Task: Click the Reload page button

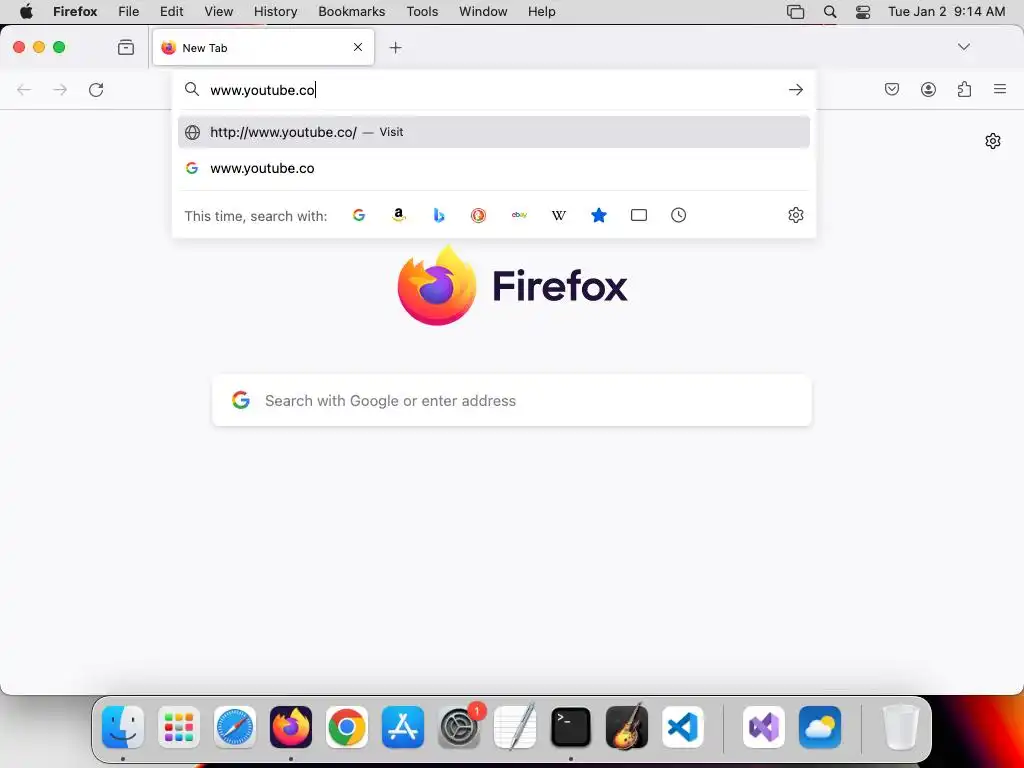Action: click(x=96, y=89)
